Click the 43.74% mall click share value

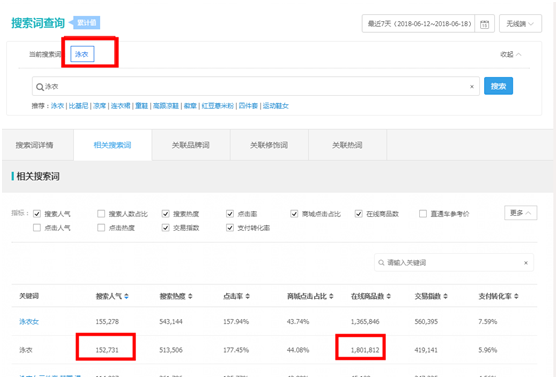298,322
